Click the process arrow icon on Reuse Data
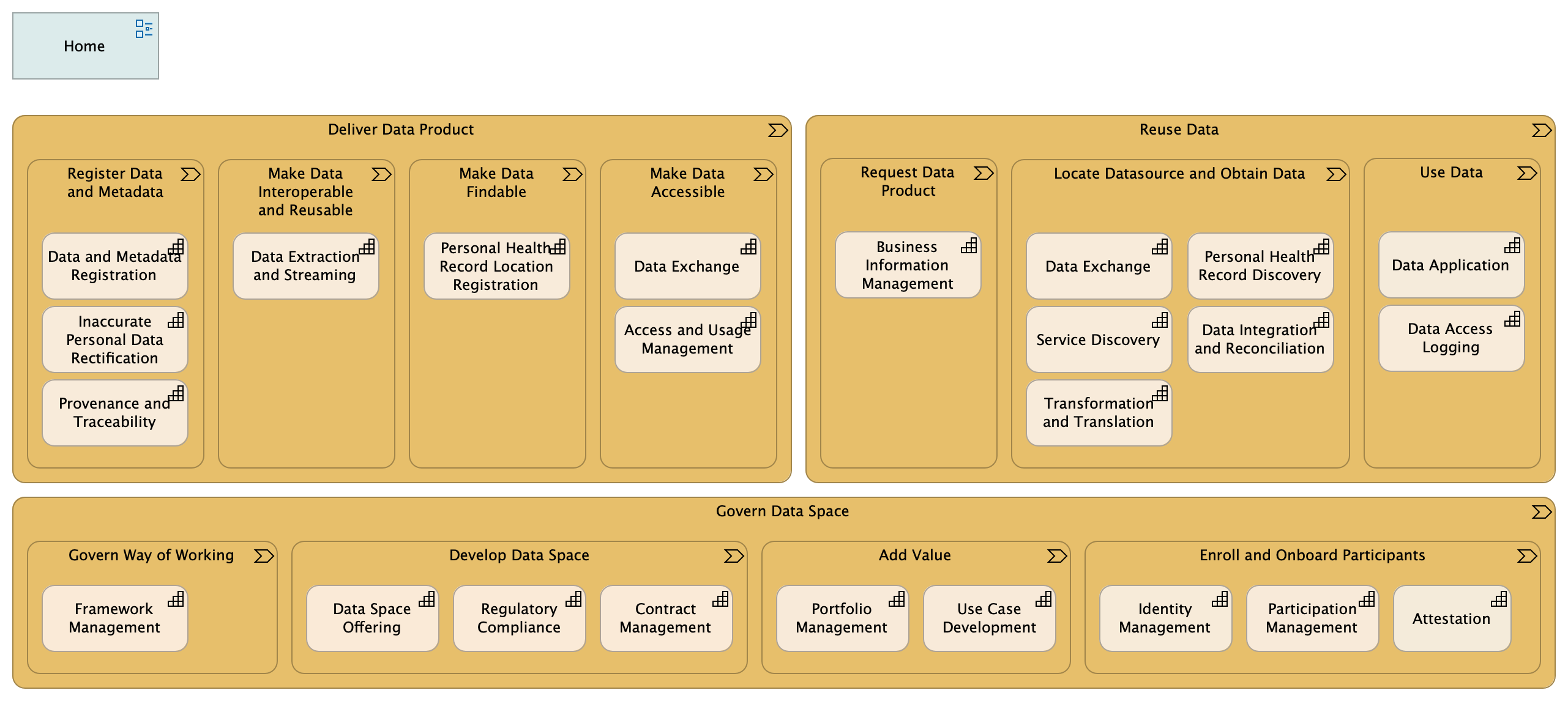This screenshot has height=701, width=1568. 1541,130
